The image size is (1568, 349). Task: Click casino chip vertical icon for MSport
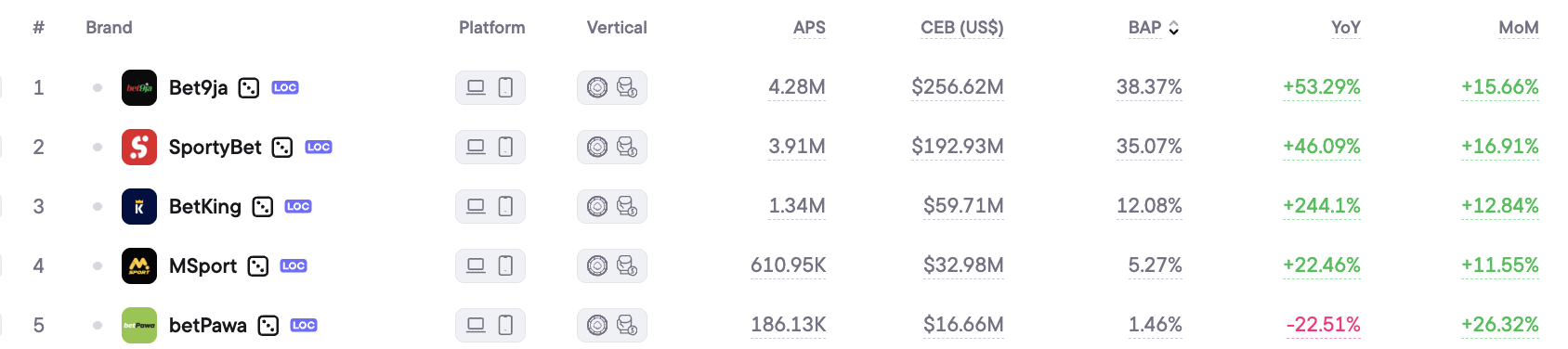click(597, 266)
